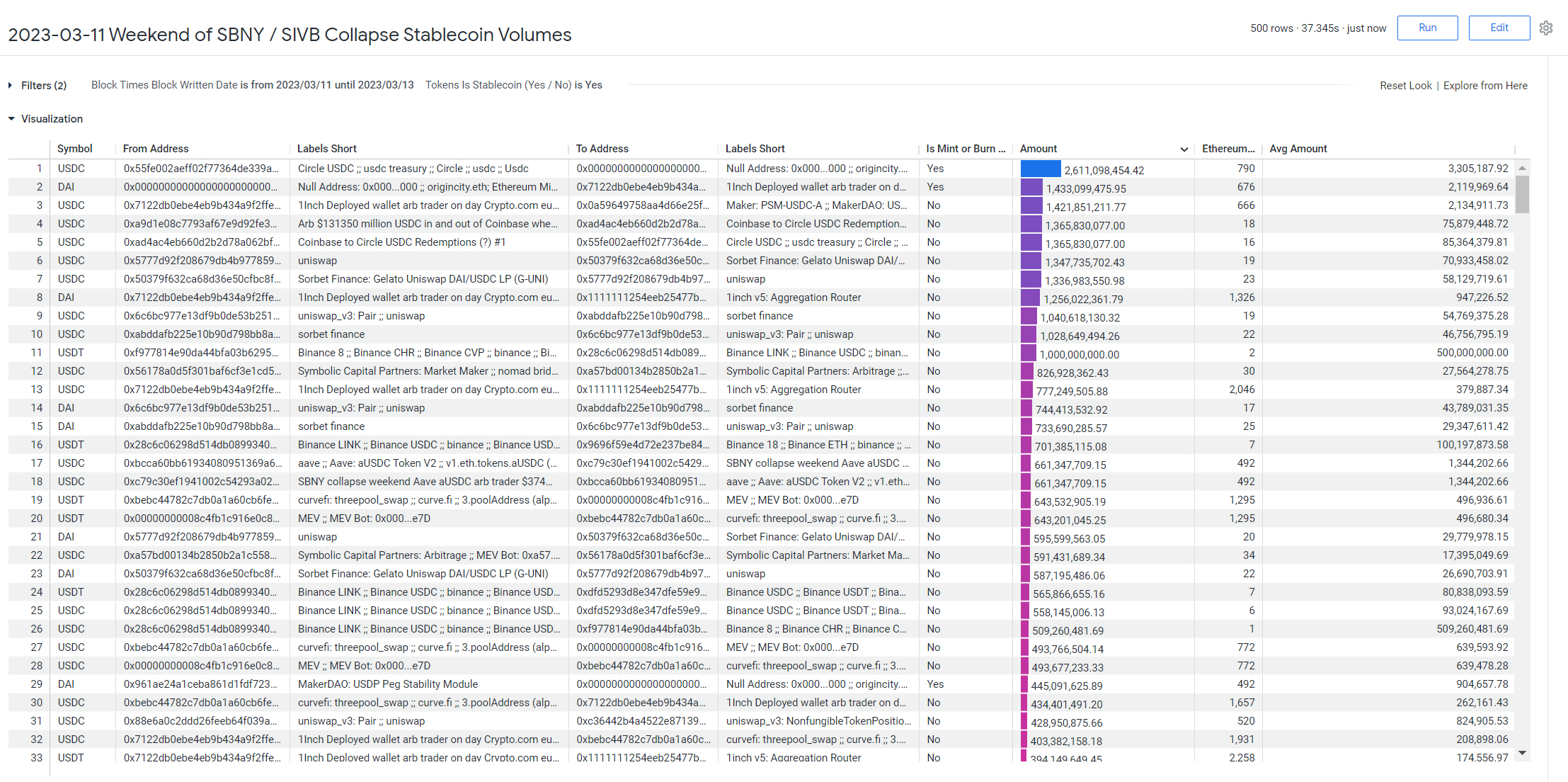Screen dimensions: 1568x782
Task: Click 'Binance 8 ;; Binance CHR' From label row 11
Action: [427, 353]
